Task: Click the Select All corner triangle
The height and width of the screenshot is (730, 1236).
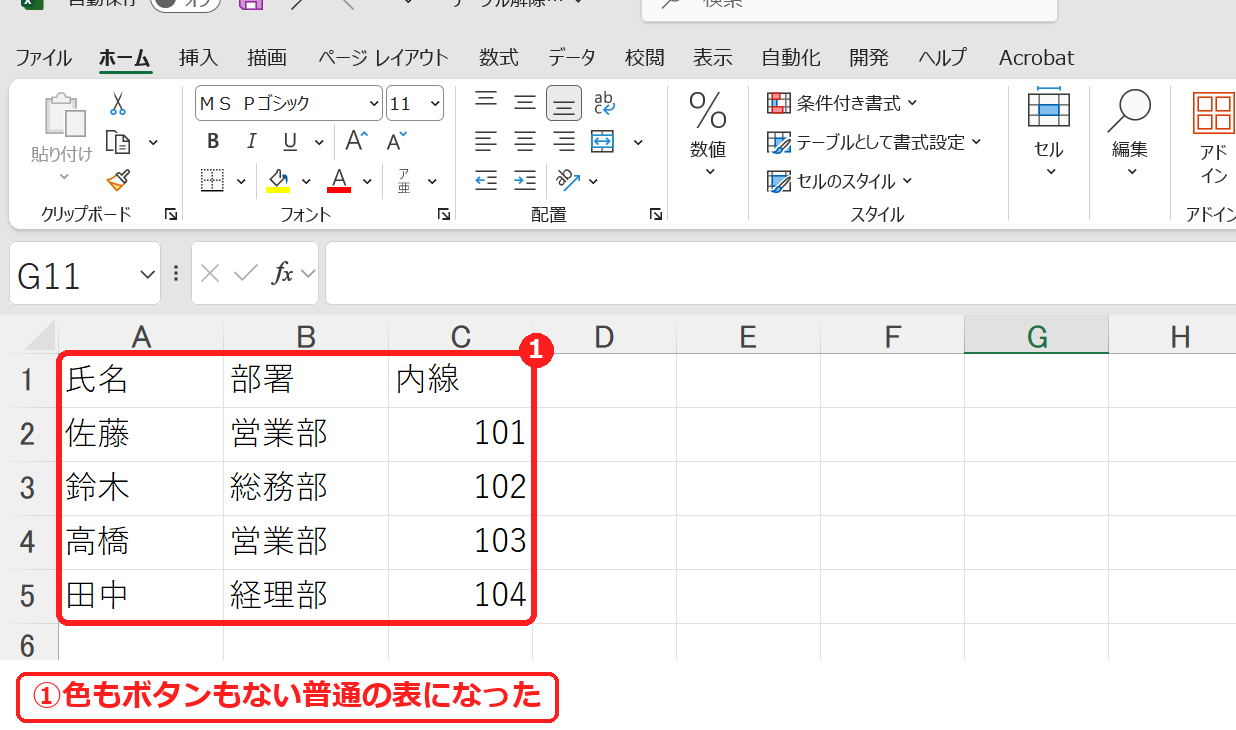Action: pos(38,337)
